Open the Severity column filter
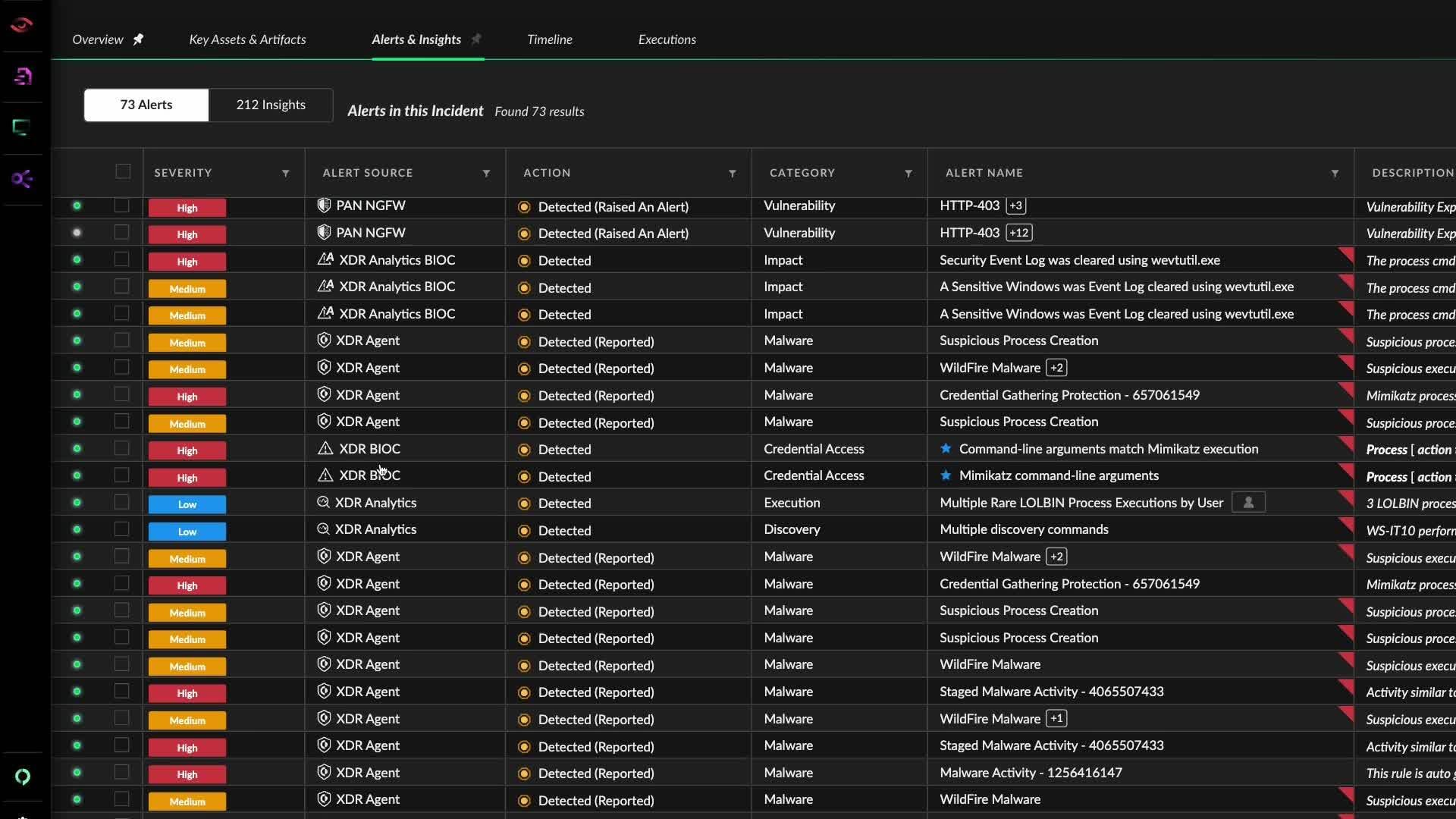1456x819 pixels. point(286,173)
